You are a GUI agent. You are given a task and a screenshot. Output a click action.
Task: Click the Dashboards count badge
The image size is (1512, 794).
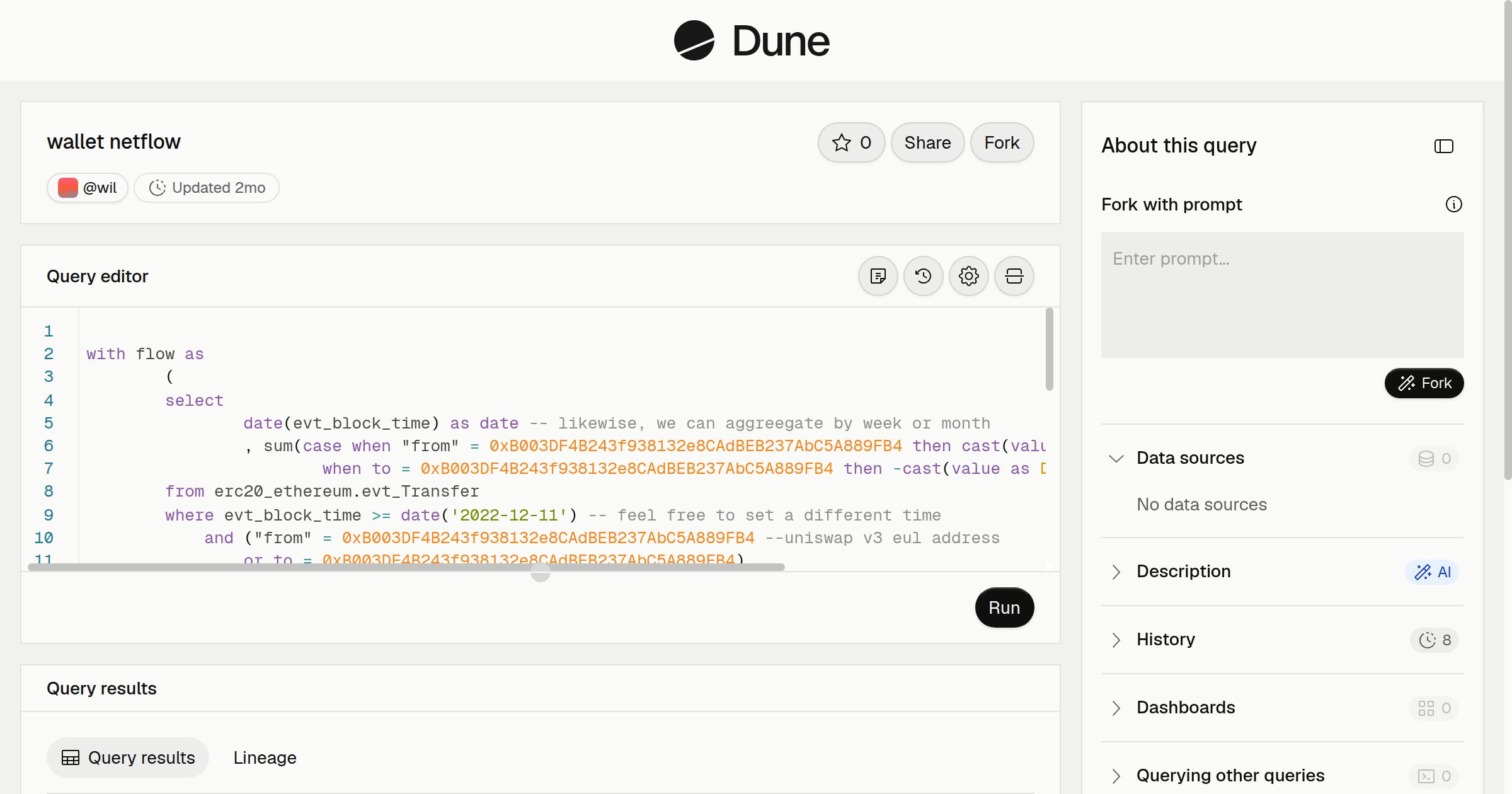pyautogui.click(x=1434, y=708)
